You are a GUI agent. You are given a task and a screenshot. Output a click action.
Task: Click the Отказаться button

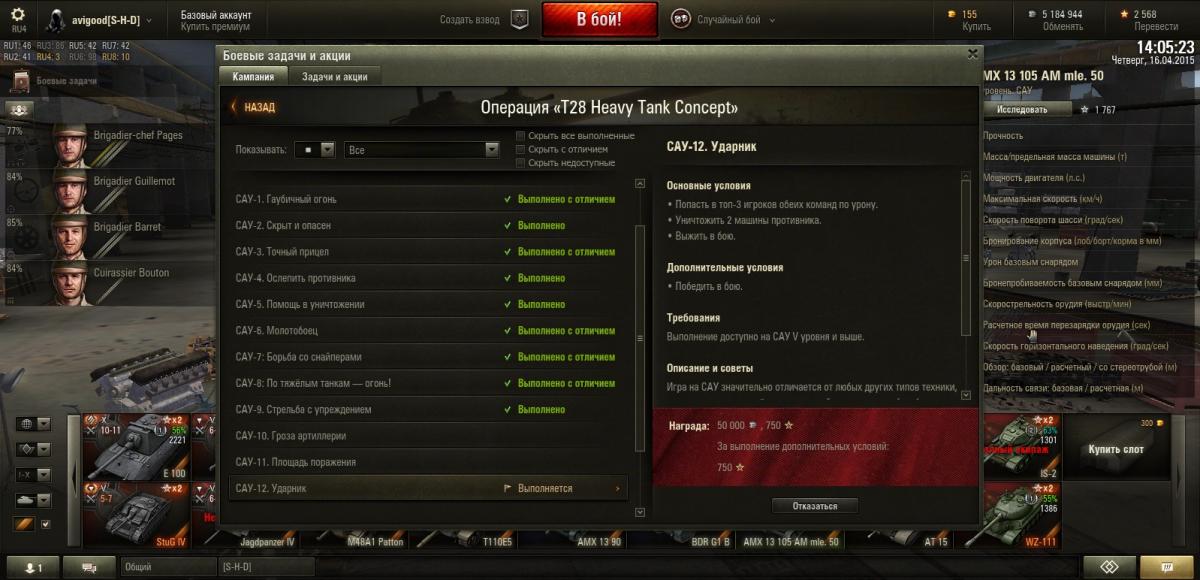coord(815,506)
